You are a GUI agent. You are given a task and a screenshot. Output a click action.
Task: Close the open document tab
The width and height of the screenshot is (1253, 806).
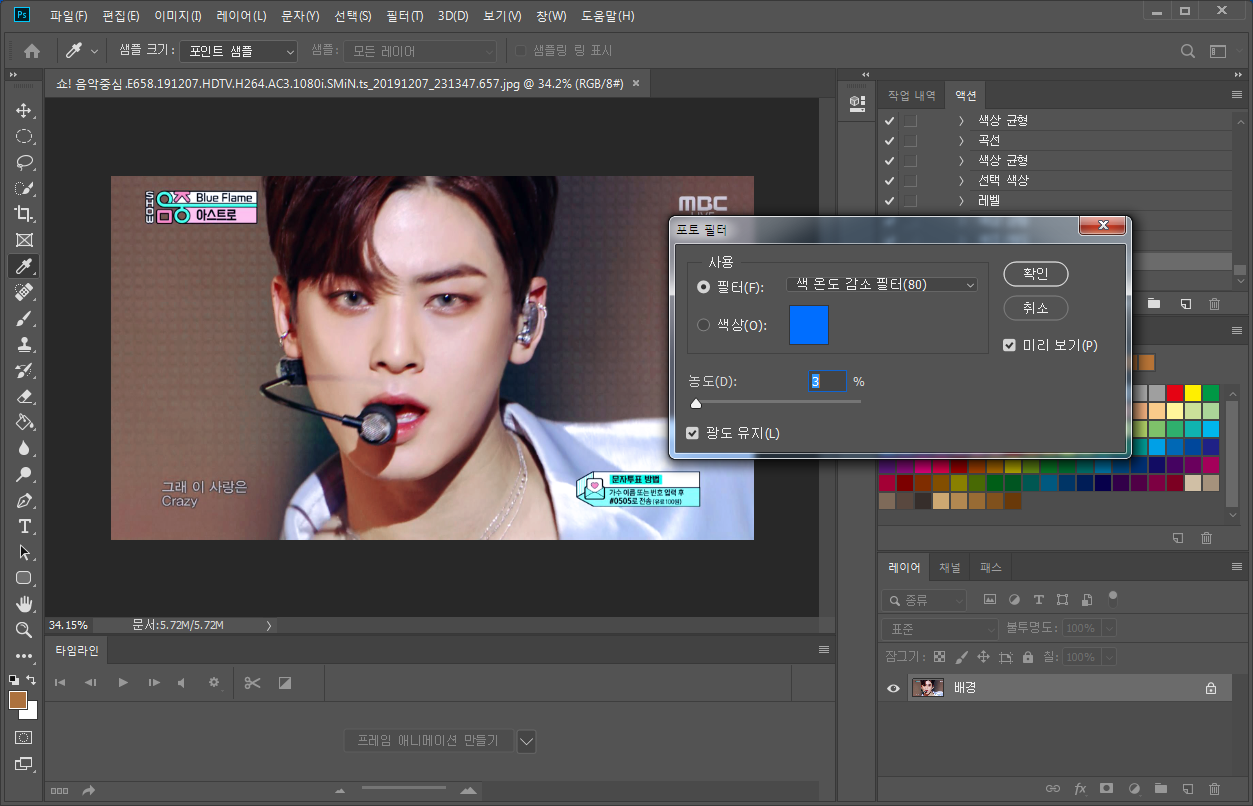point(635,84)
